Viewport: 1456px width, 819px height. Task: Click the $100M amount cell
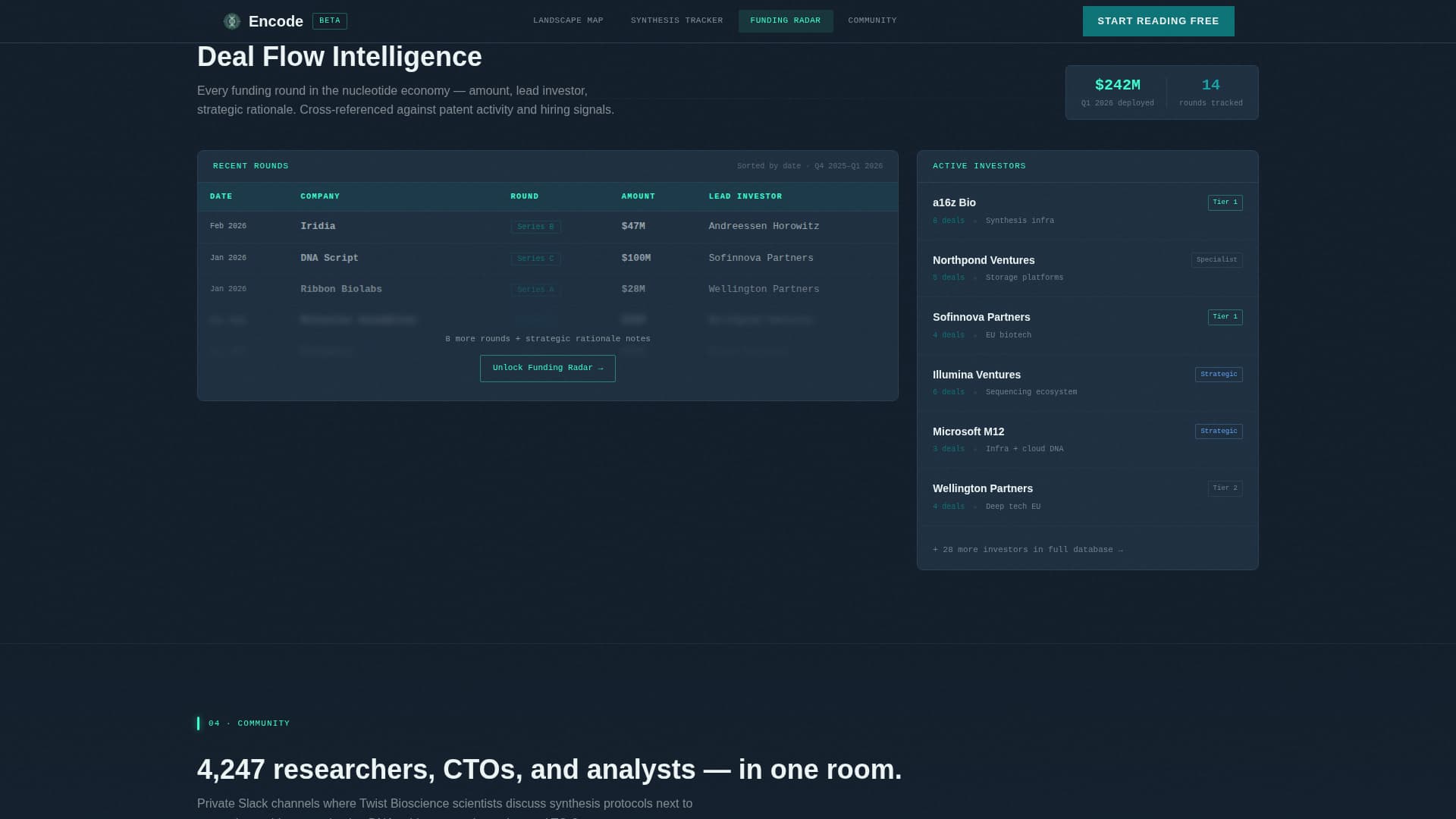tap(636, 259)
